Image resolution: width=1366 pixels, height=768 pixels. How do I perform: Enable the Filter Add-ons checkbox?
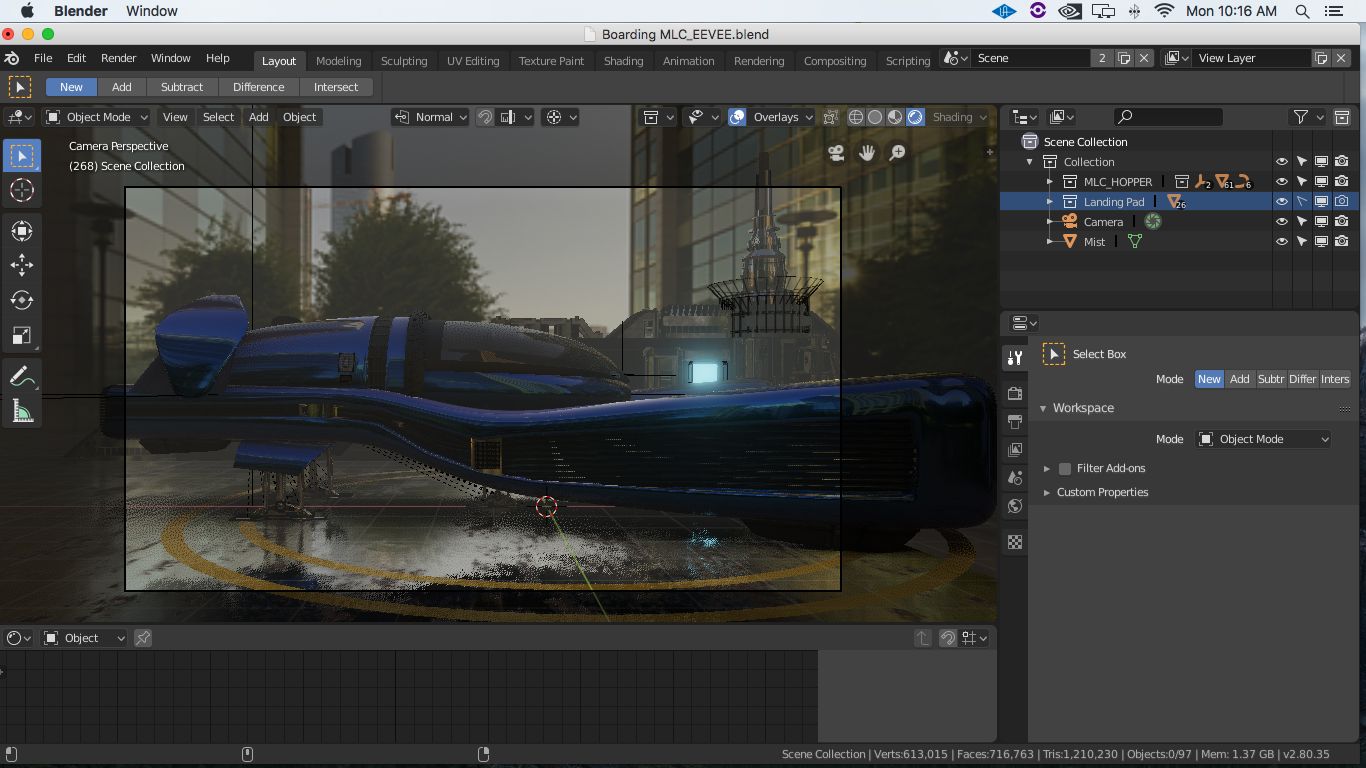point(1065,468)
